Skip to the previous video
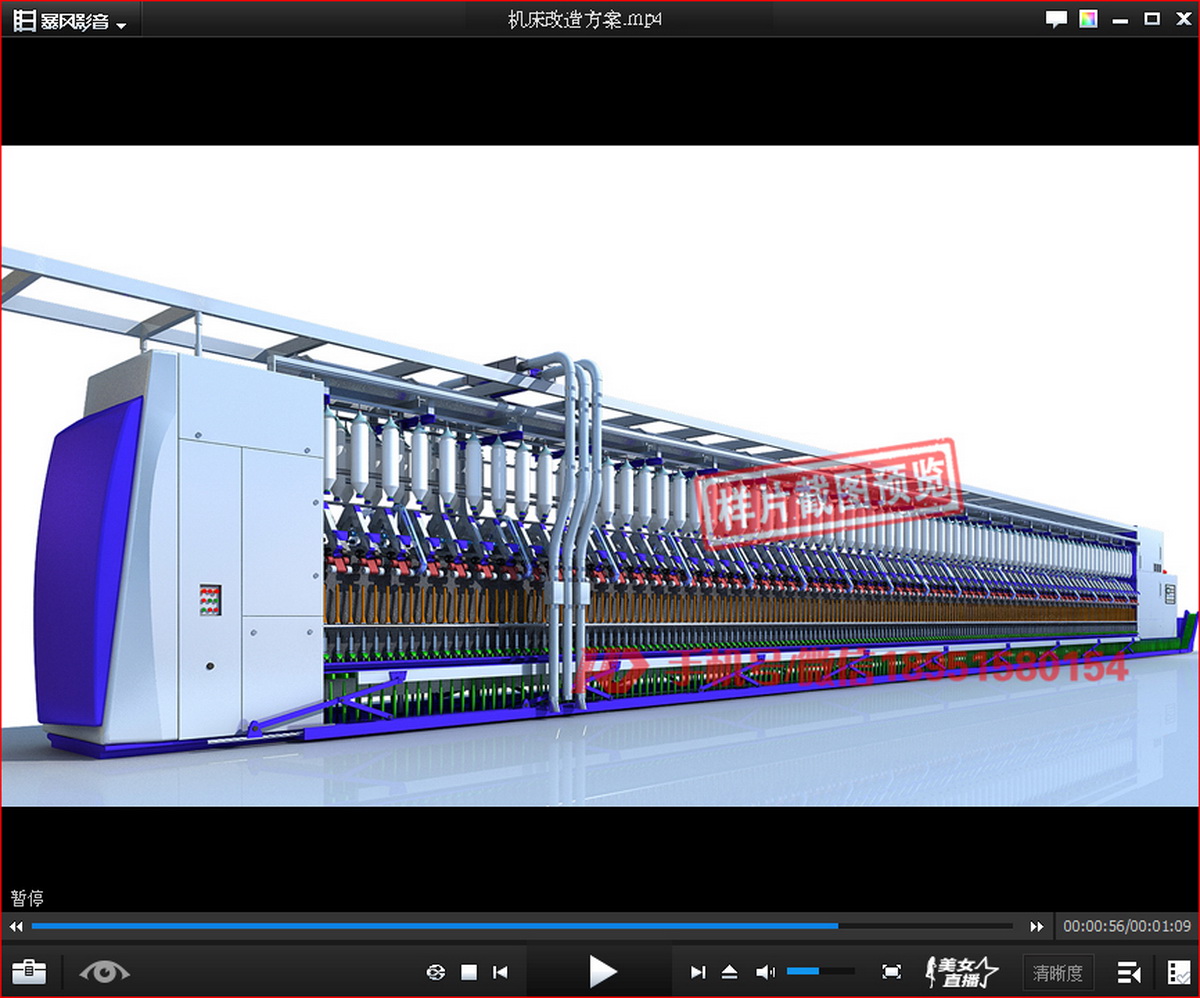The height and width of the screenshot is (998, 1200). 501,971
